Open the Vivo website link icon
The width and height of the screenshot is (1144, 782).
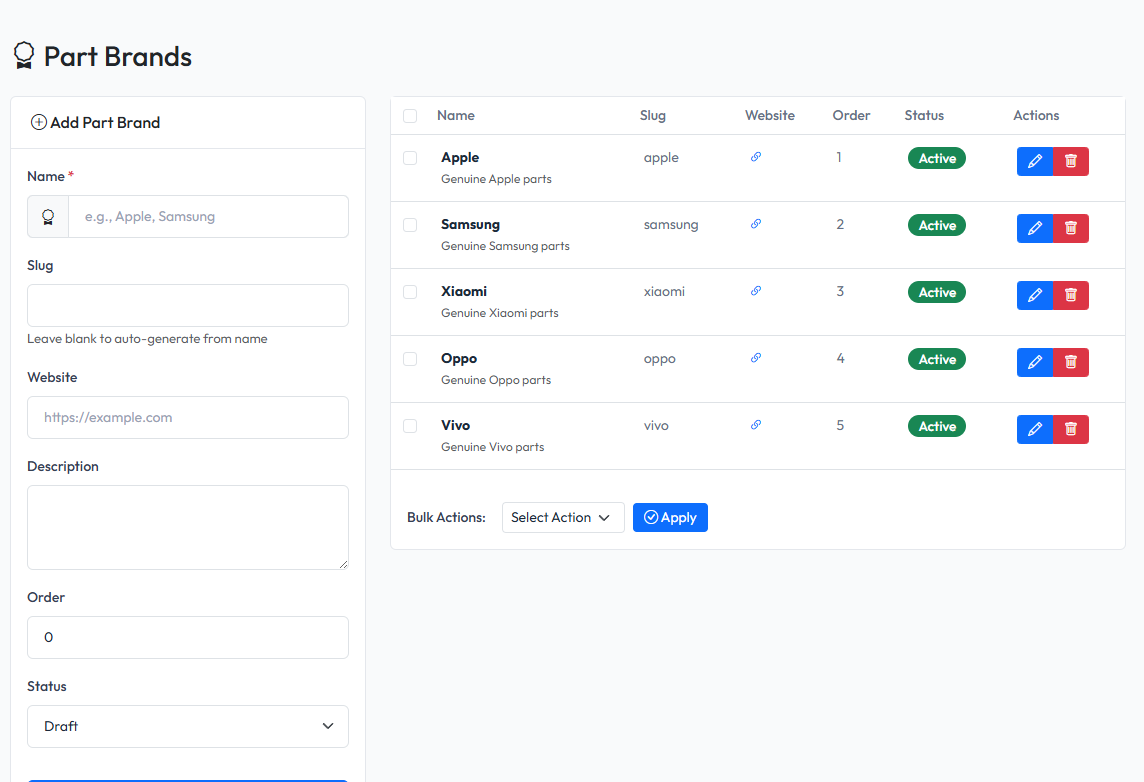click(x=756, y=425)
